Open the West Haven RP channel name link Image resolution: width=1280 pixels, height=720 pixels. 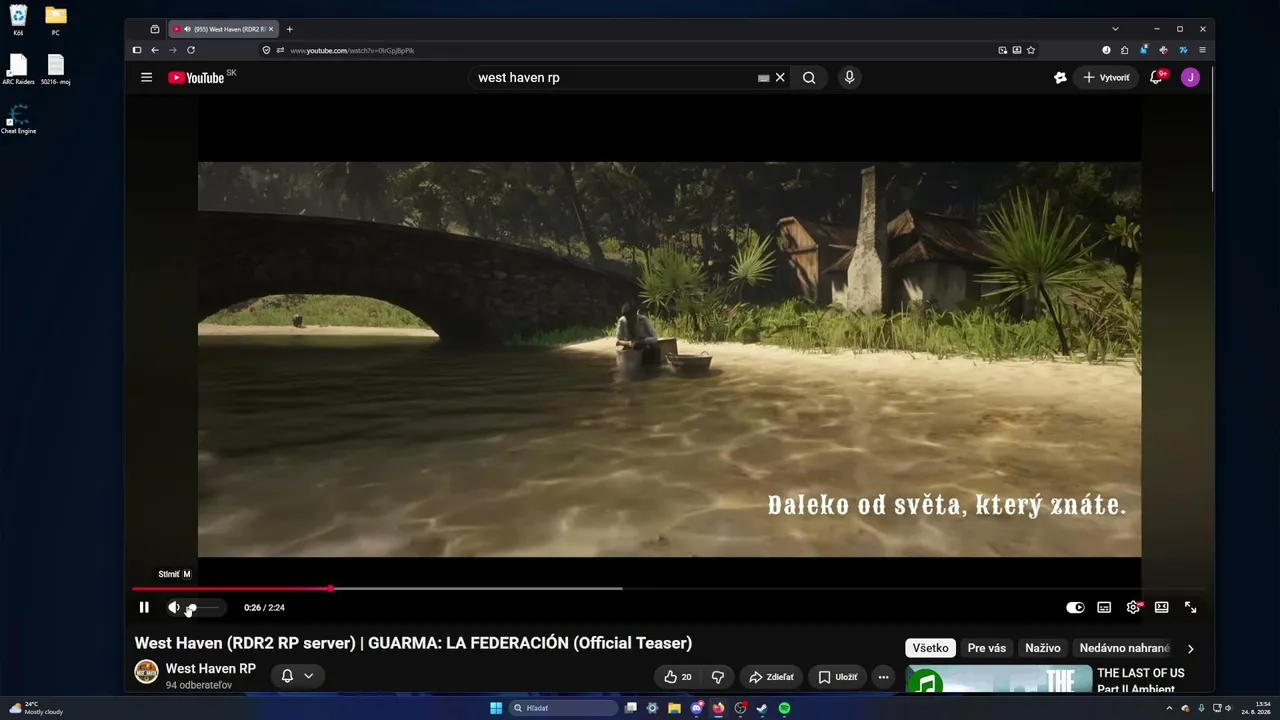click(211, 668)
